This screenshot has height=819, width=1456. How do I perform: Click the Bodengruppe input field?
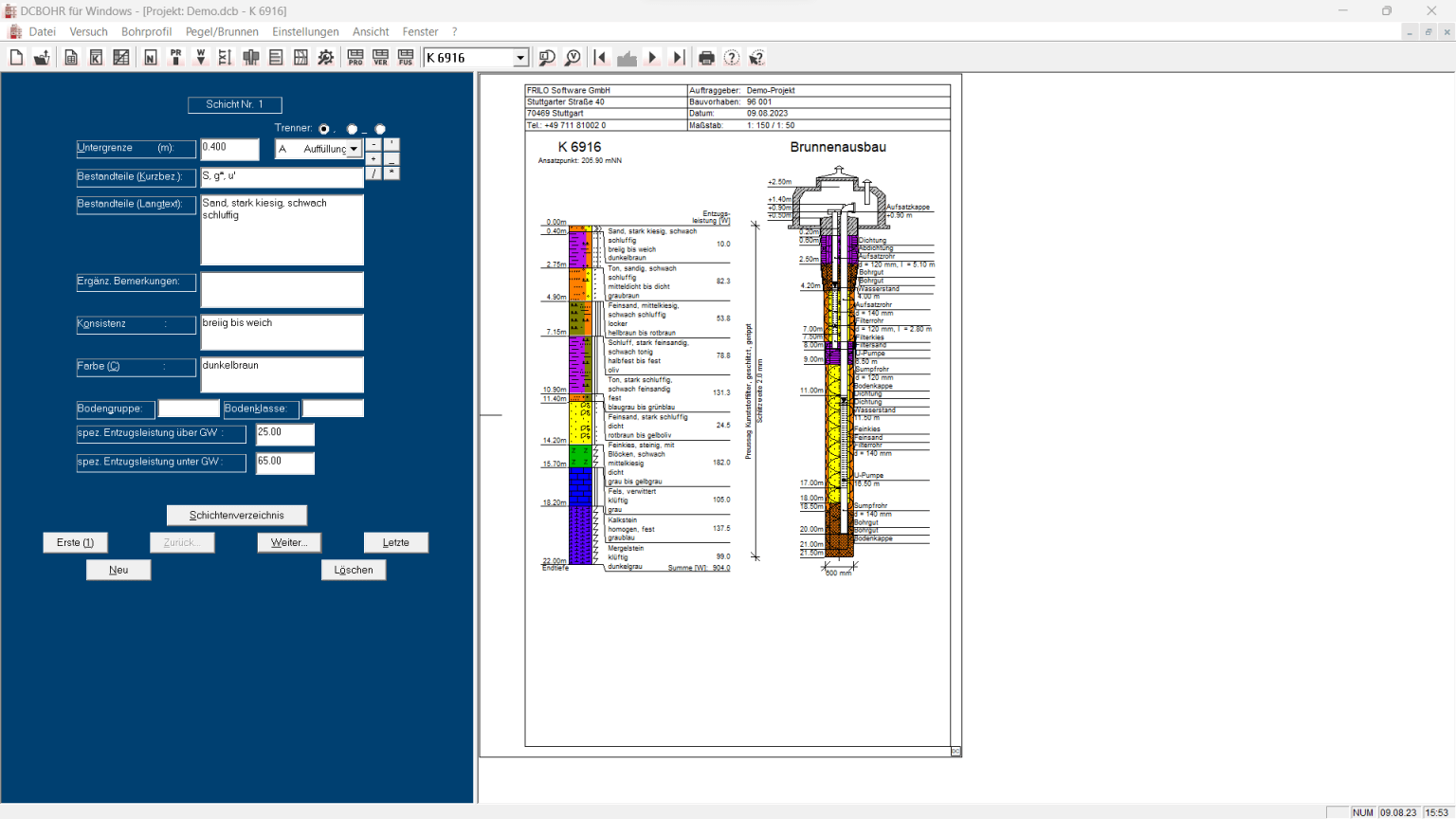pyautogui.click(x=189, y=409)
